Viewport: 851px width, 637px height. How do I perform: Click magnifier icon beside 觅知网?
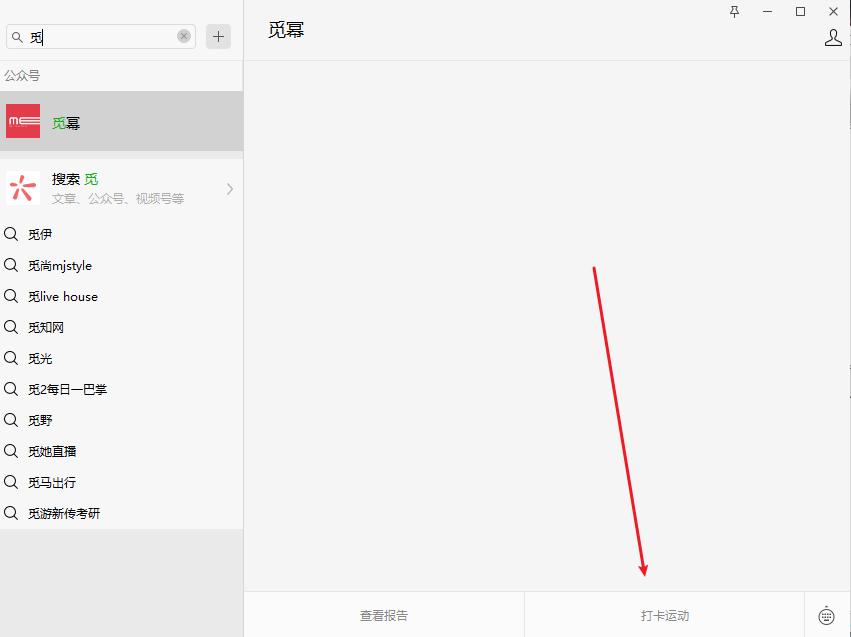[11, 327]
